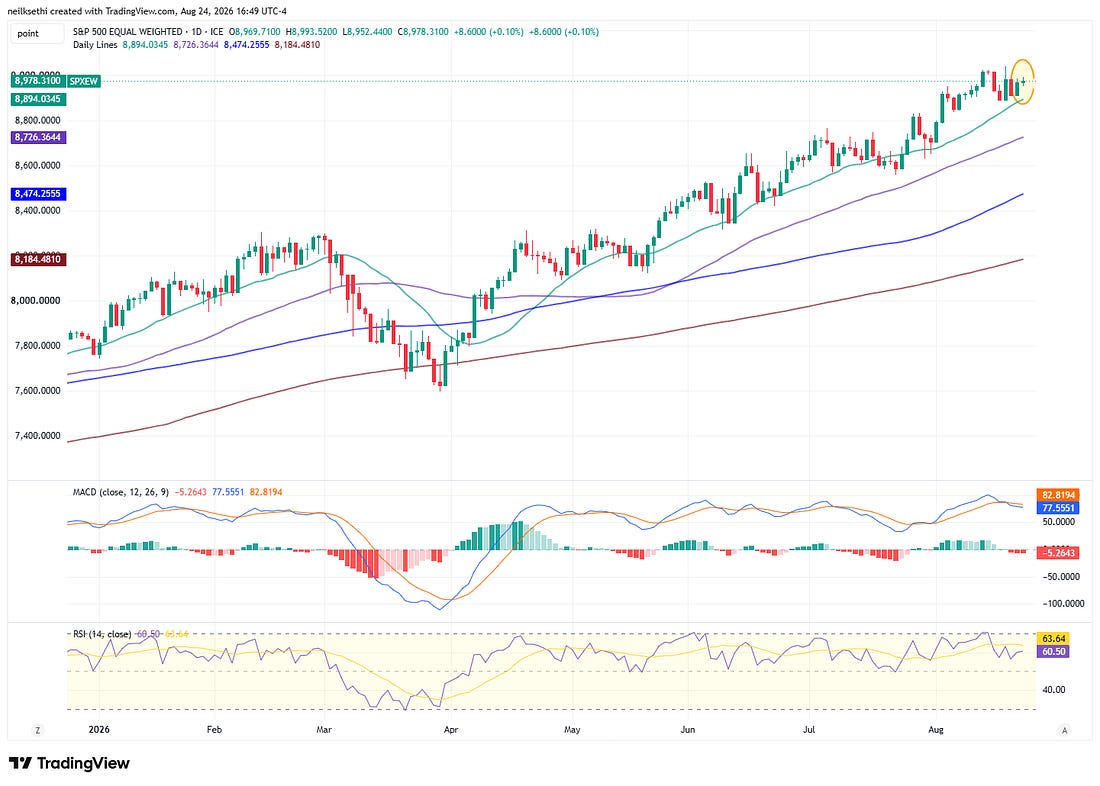
Task: Open the Daily Lines indicator legend
Action: click(x=95, y=45)
